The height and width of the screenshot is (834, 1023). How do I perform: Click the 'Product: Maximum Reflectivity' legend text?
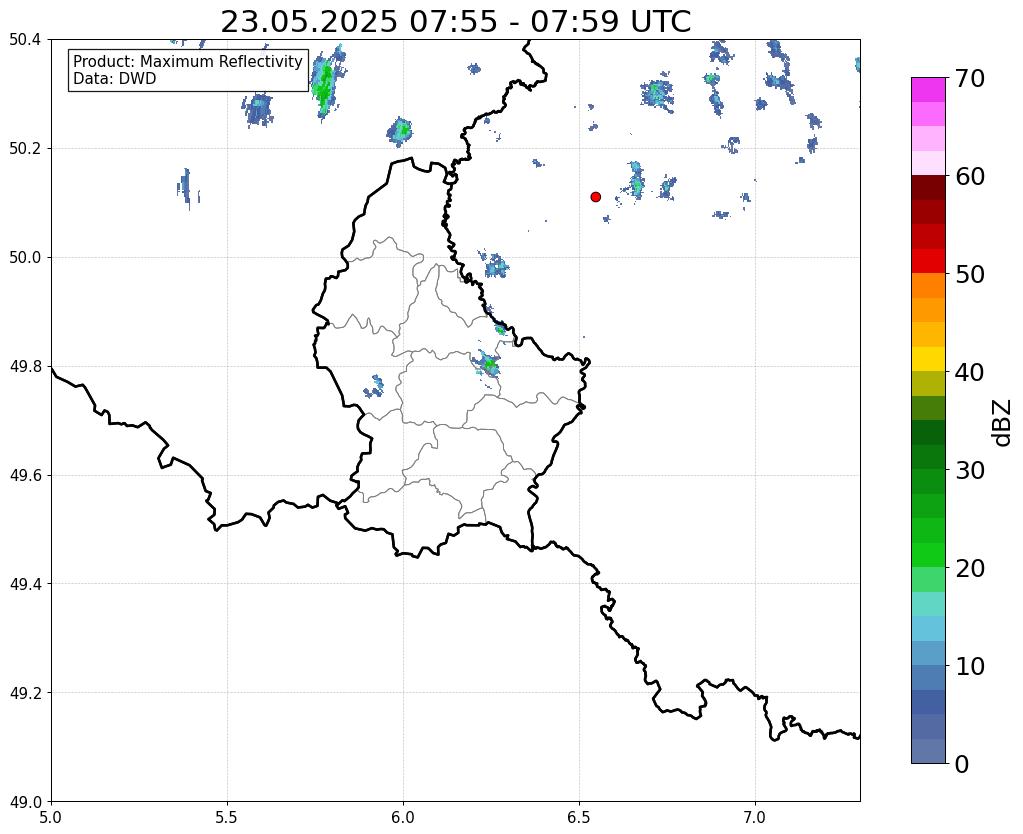(188, 61)
